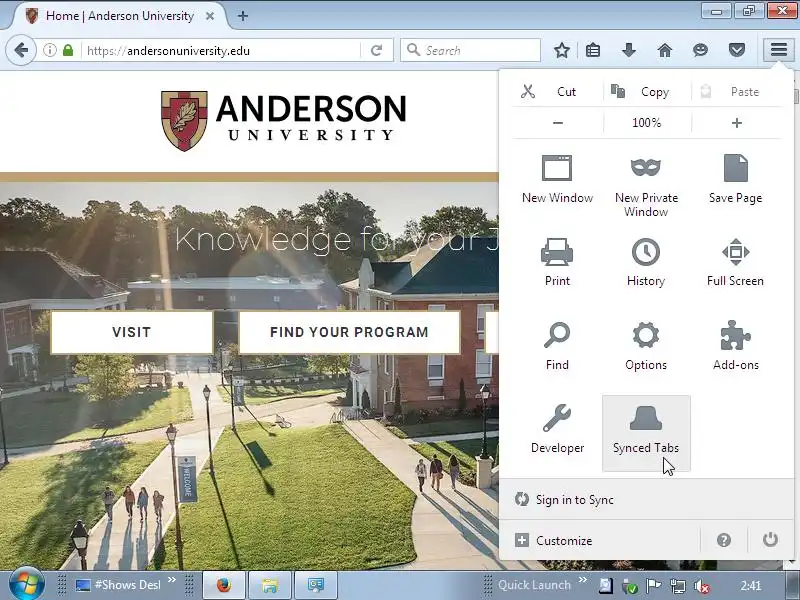Click the Action Center flag tray icon

point(654,586)
